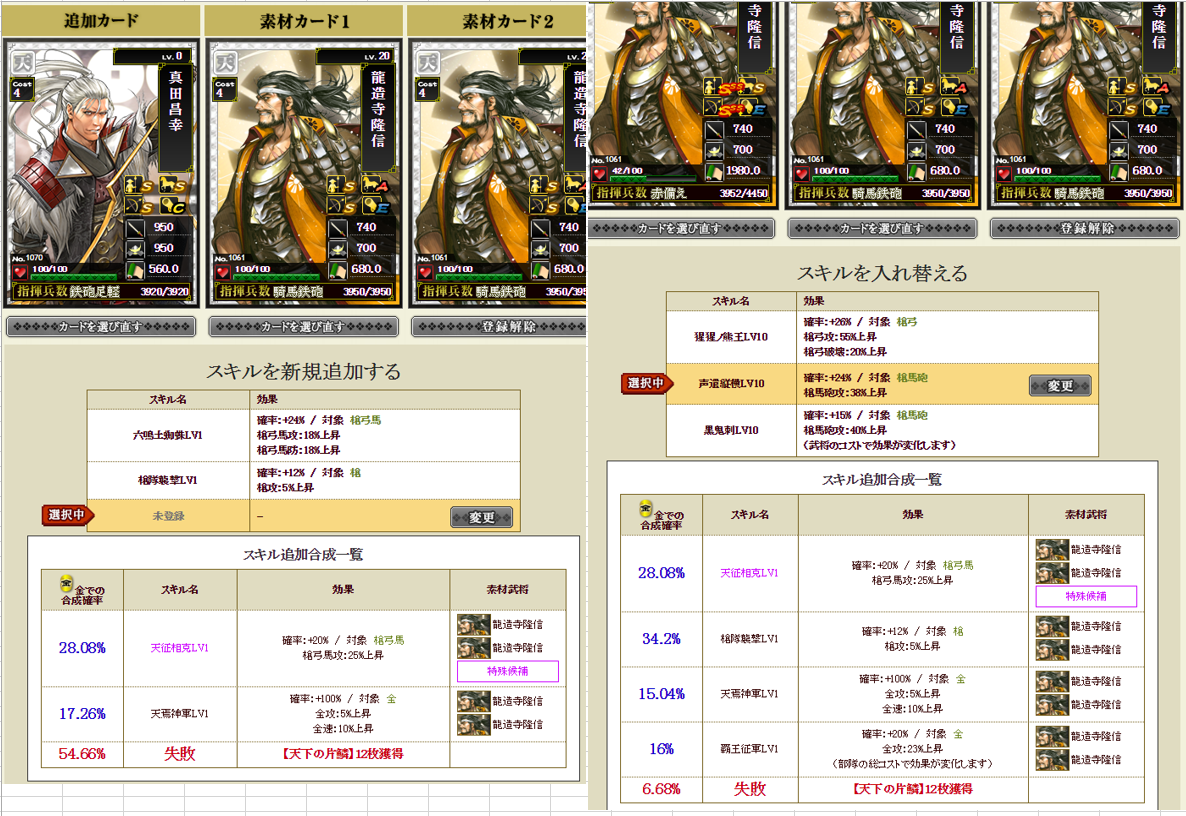
Task: Click the gold coin icon in left table header
Action: (67, 584)
